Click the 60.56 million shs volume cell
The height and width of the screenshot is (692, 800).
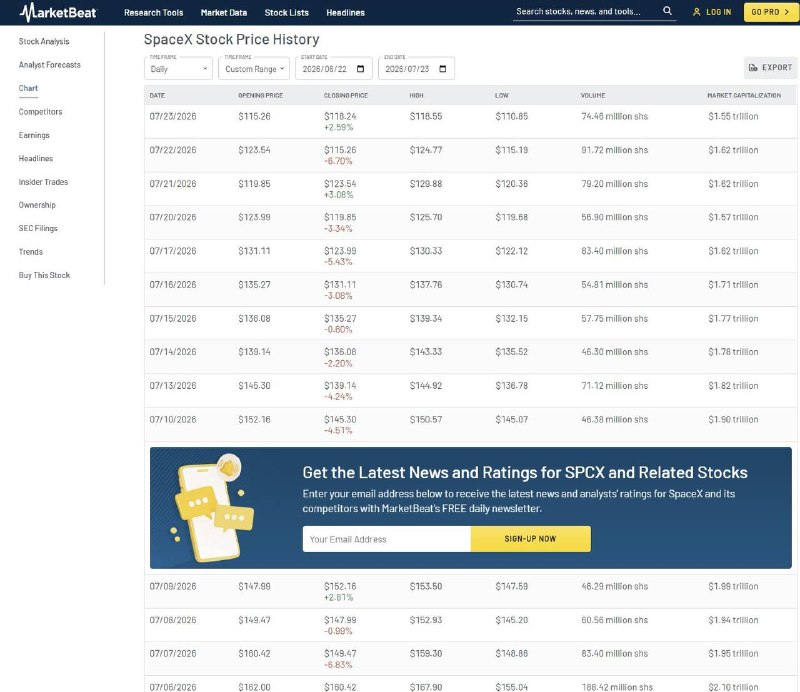tap(615, 620)
